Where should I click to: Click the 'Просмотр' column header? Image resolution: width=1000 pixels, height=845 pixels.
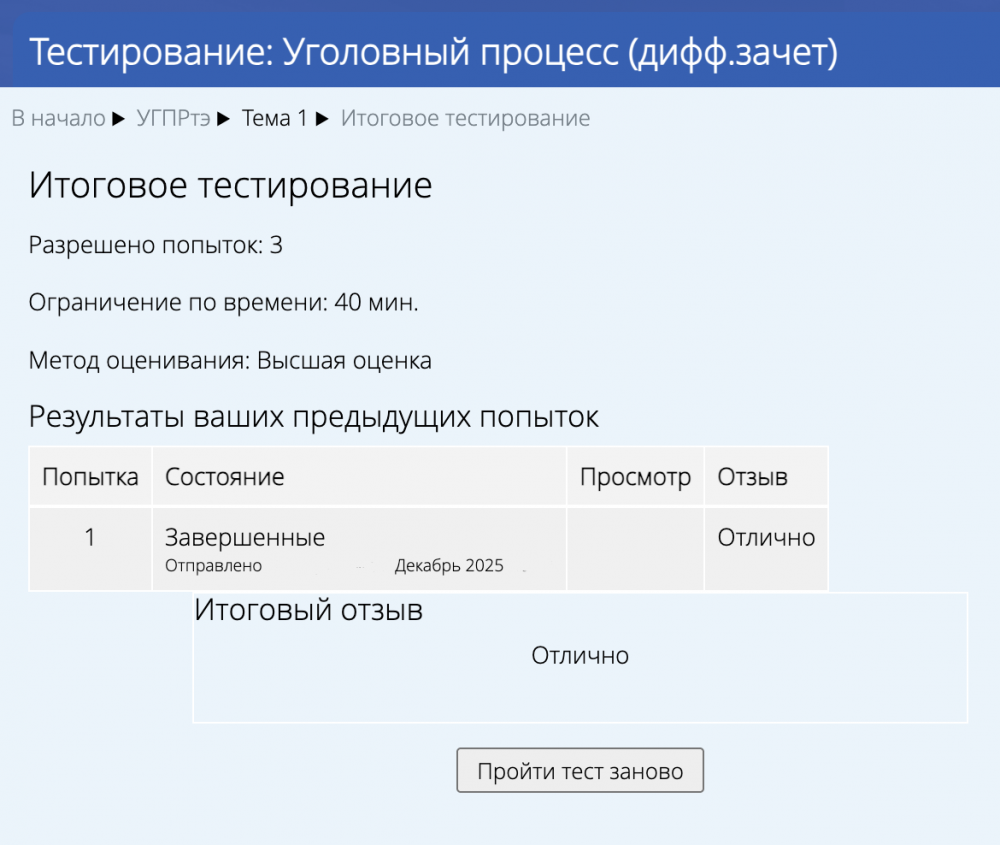pyautogui.click(x=635, y=477)
